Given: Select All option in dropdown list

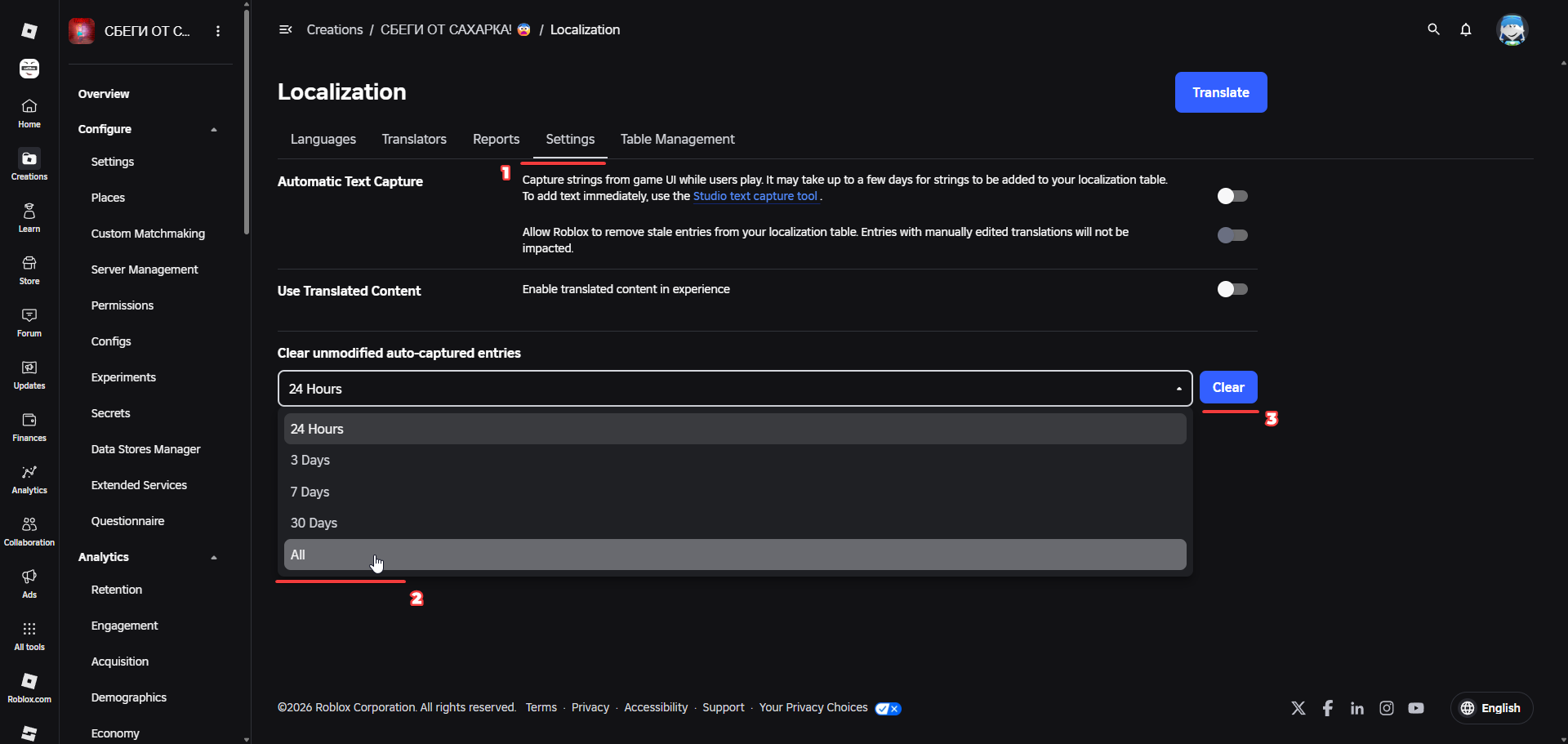Looking at the screenshot, I should click(735, 555).
